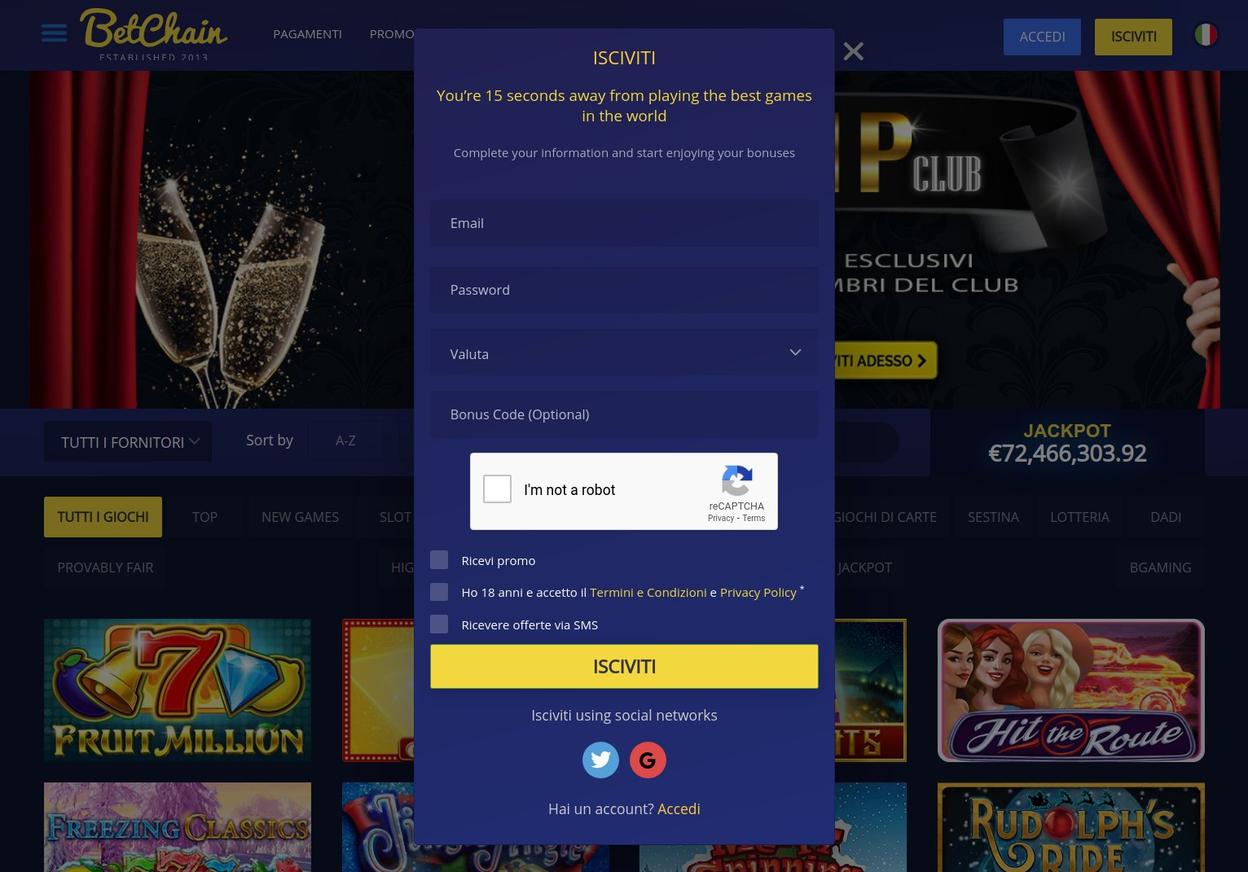Open the Italian flag language selector
The height and width of the screenshot is (872, 1248).
click(x=1206, y=35)
